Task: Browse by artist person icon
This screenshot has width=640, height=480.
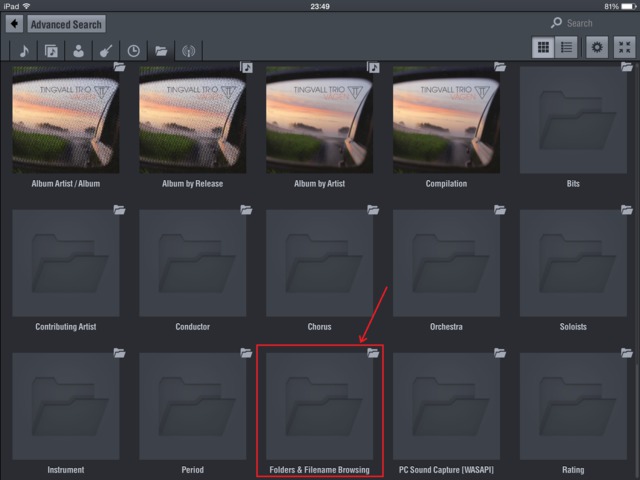Action: click(x=78, y=50)
